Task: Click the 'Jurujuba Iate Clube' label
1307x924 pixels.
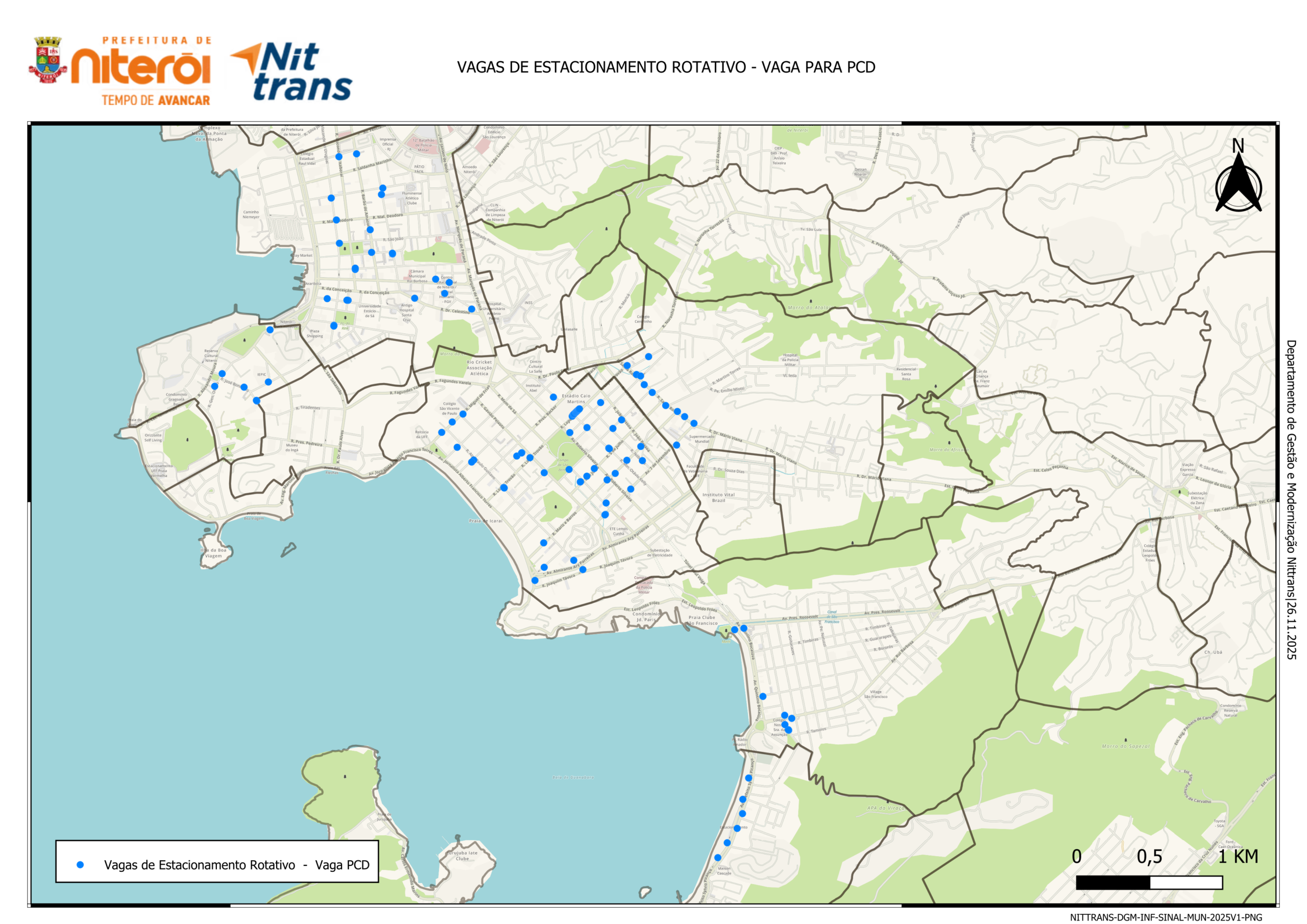Action: (x=462, y=856)
